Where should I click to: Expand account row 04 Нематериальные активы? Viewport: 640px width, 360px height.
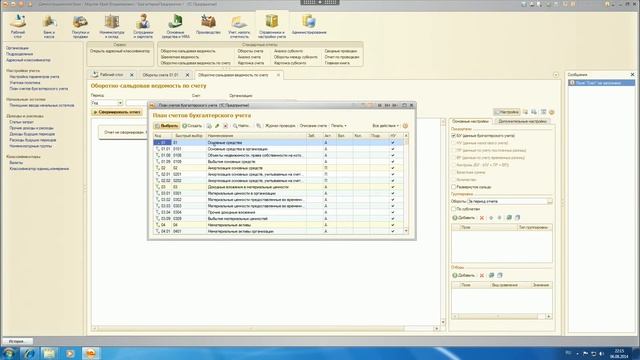click(x=158, y=225)
